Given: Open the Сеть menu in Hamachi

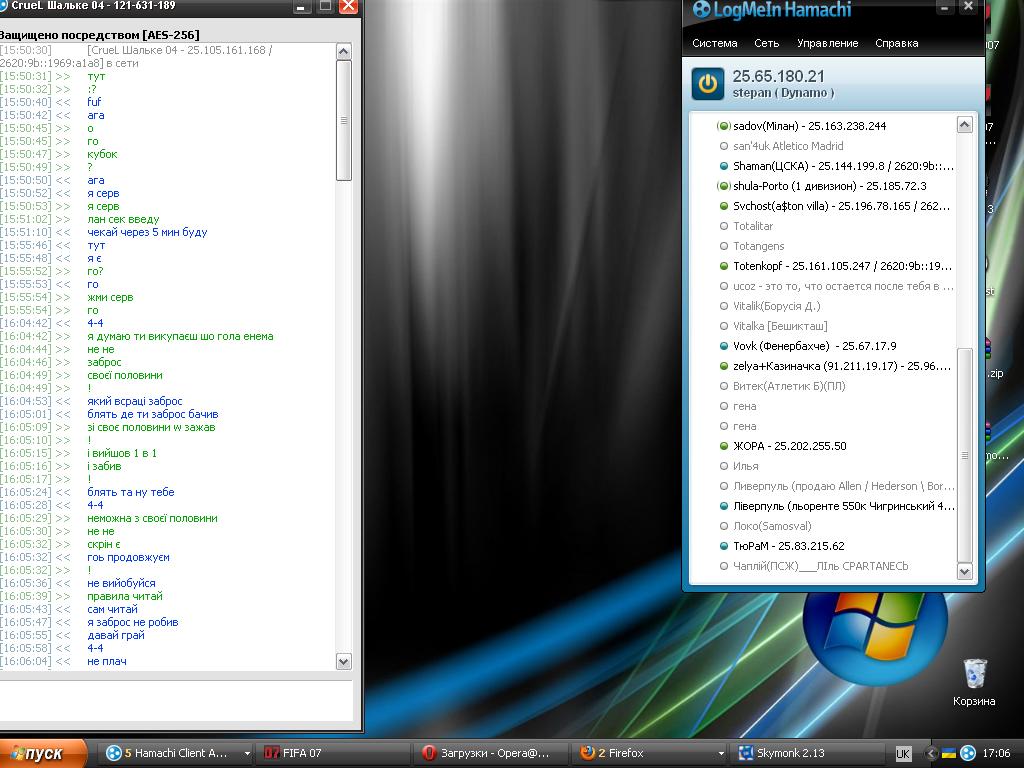Looking at the screenshot, I should click(766, 43).
